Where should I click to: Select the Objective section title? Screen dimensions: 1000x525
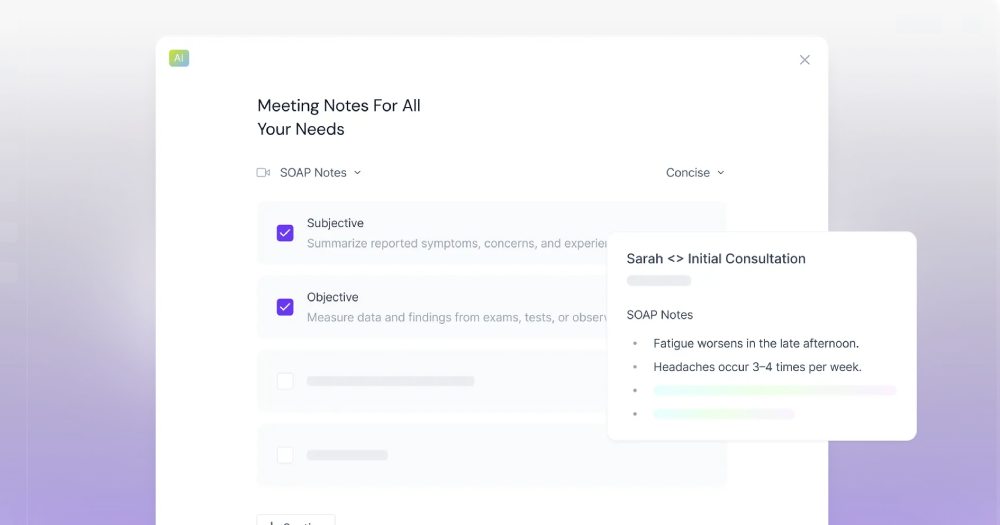332,297
